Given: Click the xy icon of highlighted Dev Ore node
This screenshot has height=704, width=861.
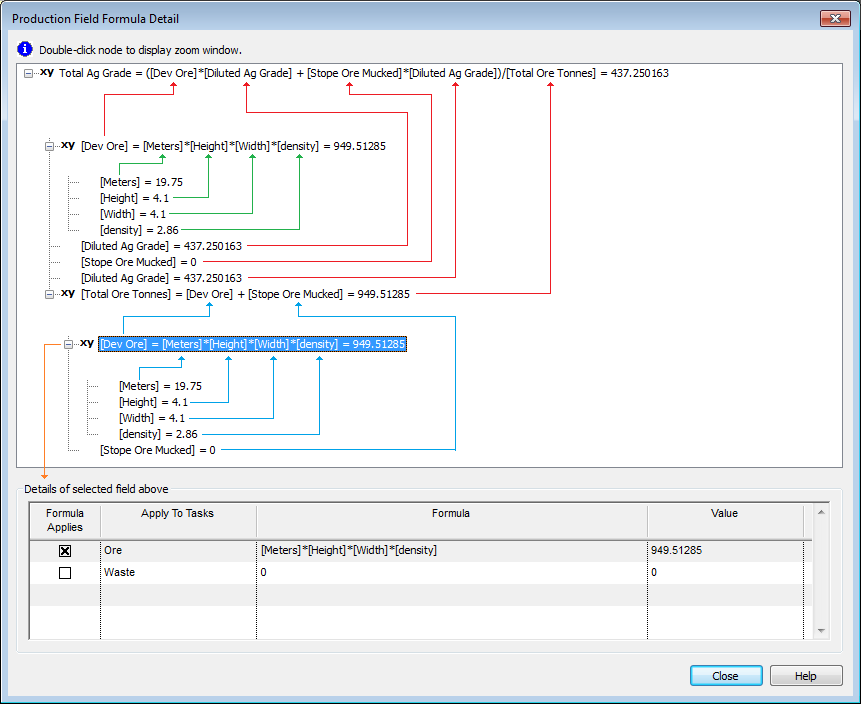Looking at the screenshot, I should [87, 343].
